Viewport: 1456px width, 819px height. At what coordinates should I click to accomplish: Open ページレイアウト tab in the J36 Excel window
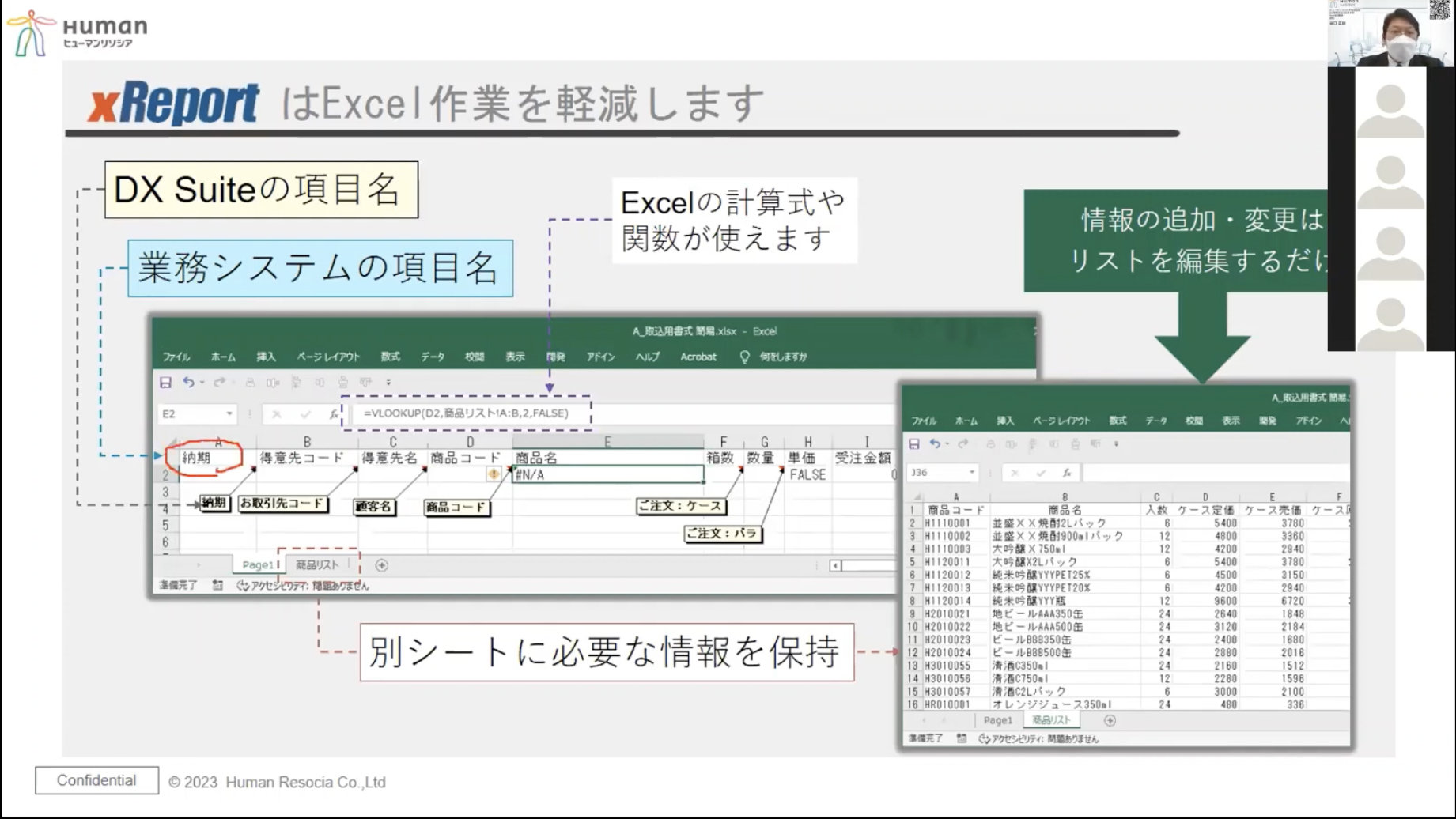[x=1061, y=421]
